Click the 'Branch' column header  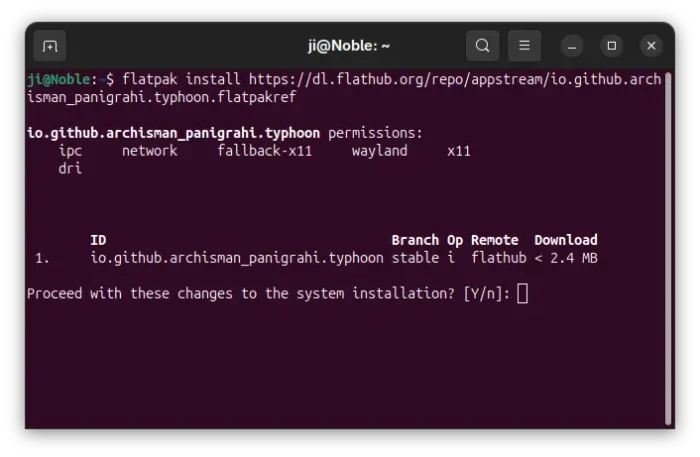(415, 240)
